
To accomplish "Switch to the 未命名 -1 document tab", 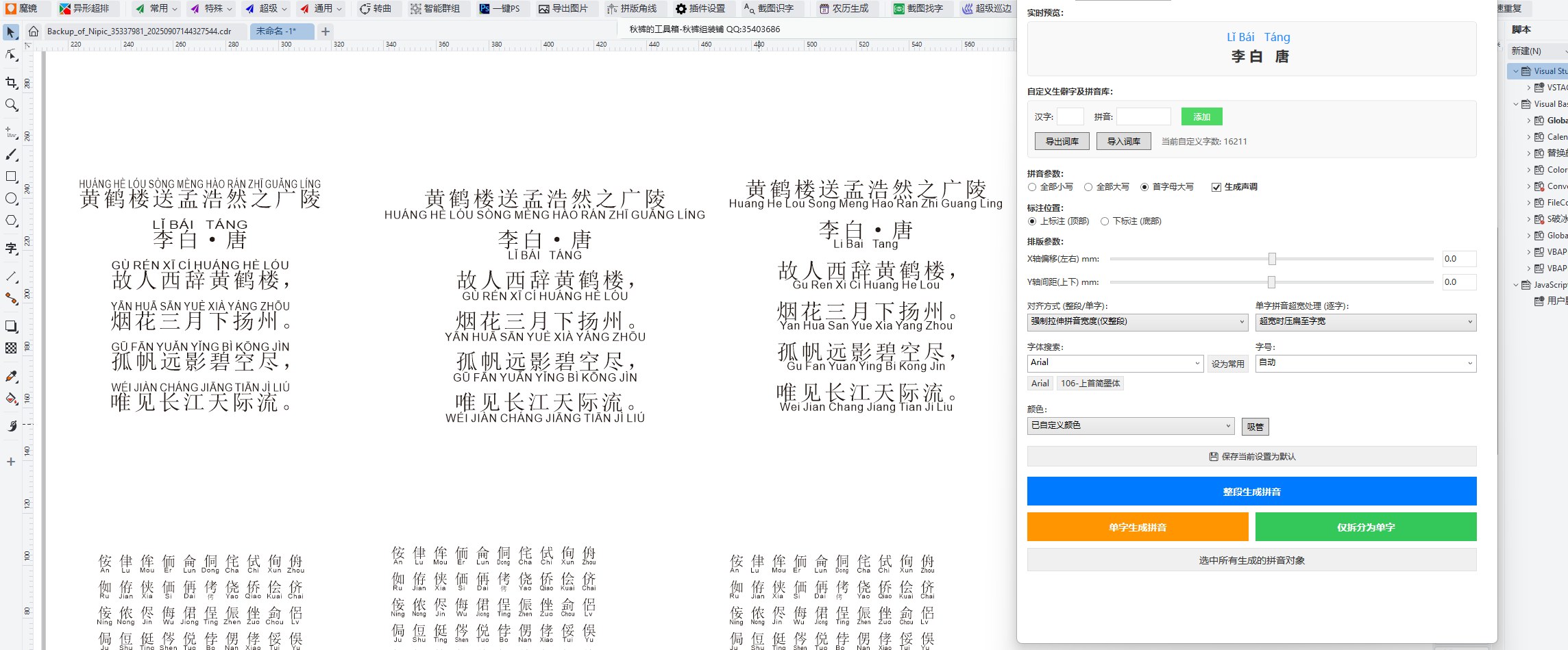I will (x=282, y=31).
